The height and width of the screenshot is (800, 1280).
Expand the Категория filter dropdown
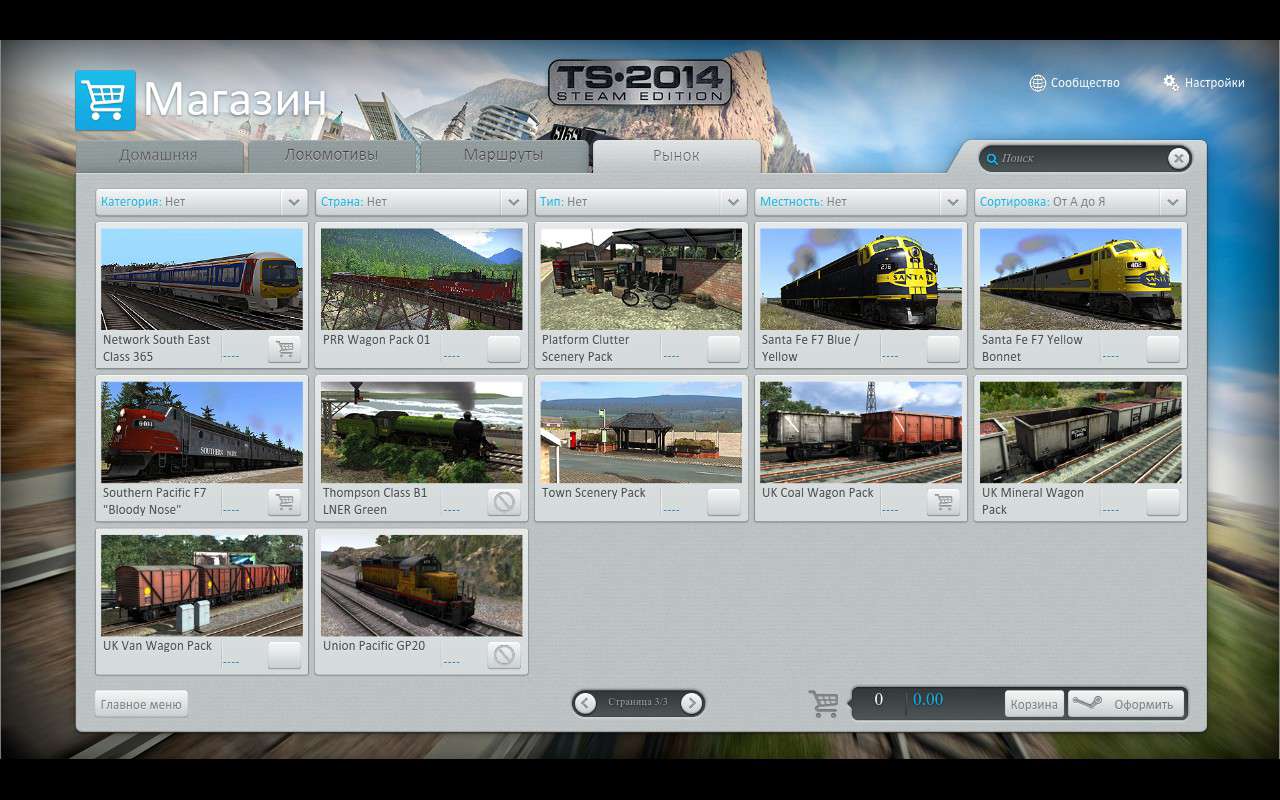tap(293, 202)
